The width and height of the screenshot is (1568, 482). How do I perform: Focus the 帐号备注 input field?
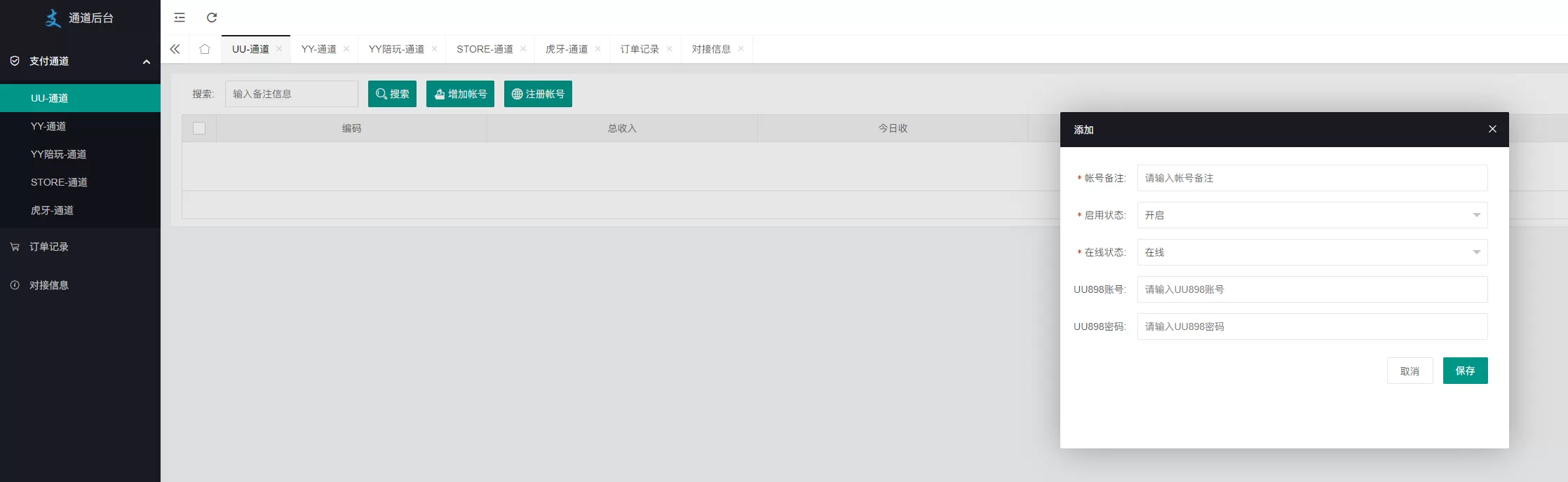(1311, 178)
